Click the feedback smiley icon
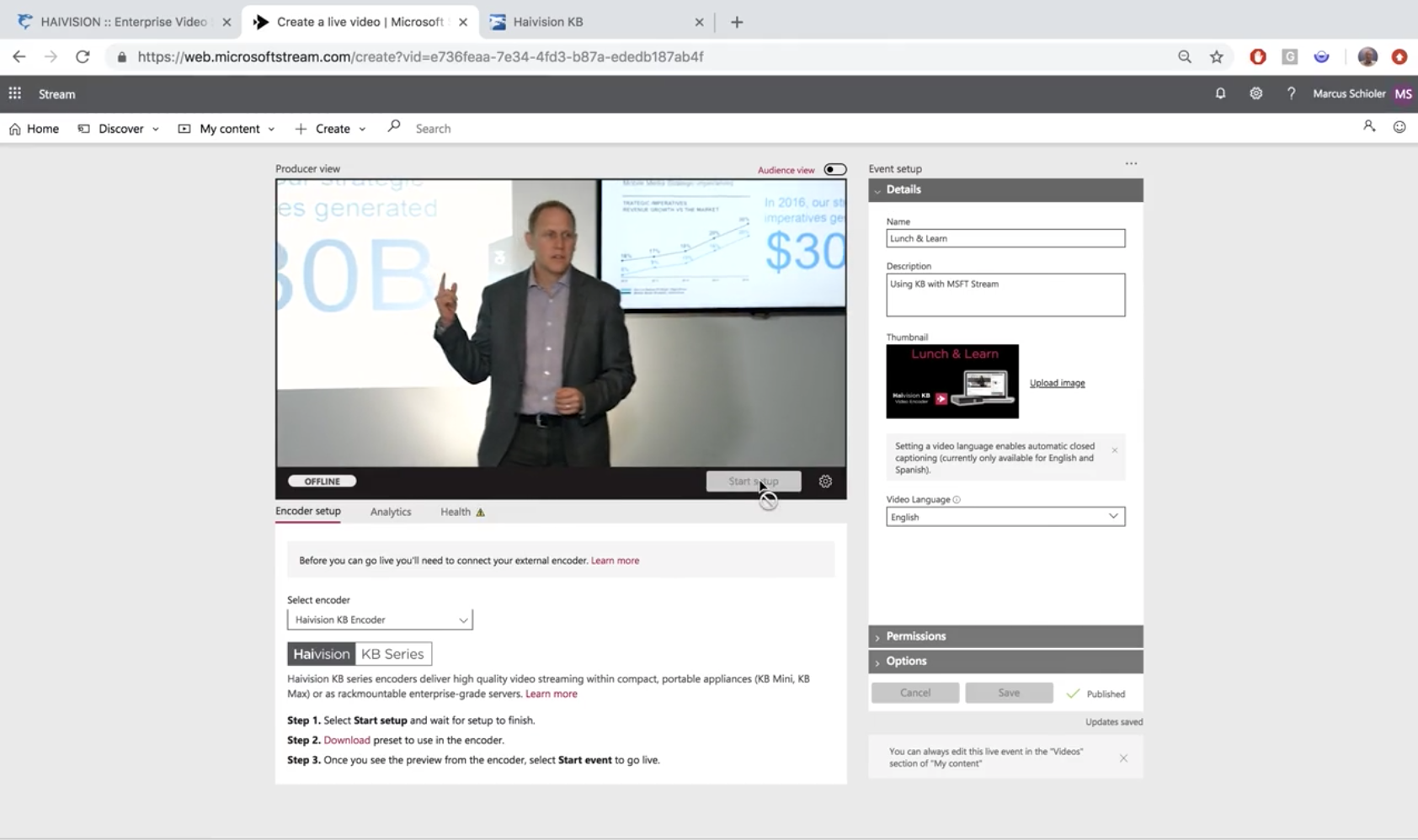 [x=1399, y=127]
